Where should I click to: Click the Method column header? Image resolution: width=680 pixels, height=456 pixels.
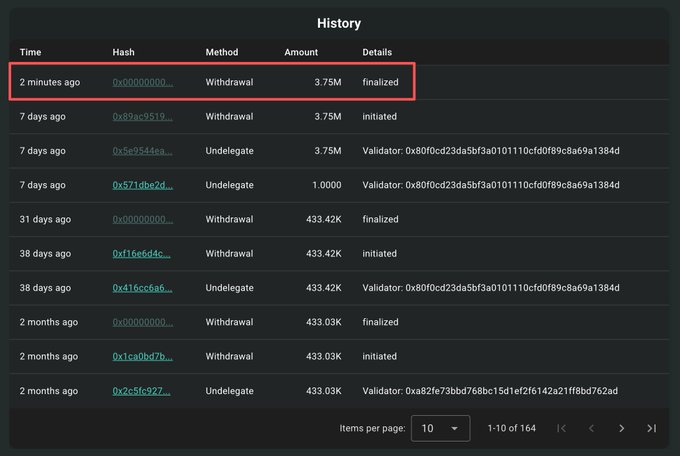(222, 52)
